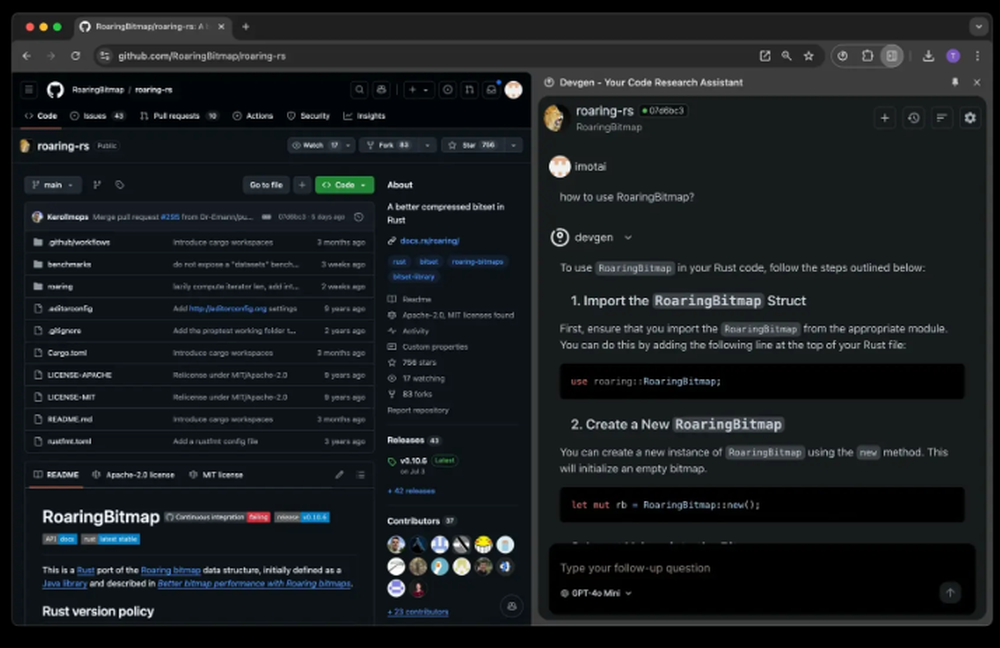Open Copilot from the GitHub header
Viewport: 1000px width, 648px height.
[381, 90]
